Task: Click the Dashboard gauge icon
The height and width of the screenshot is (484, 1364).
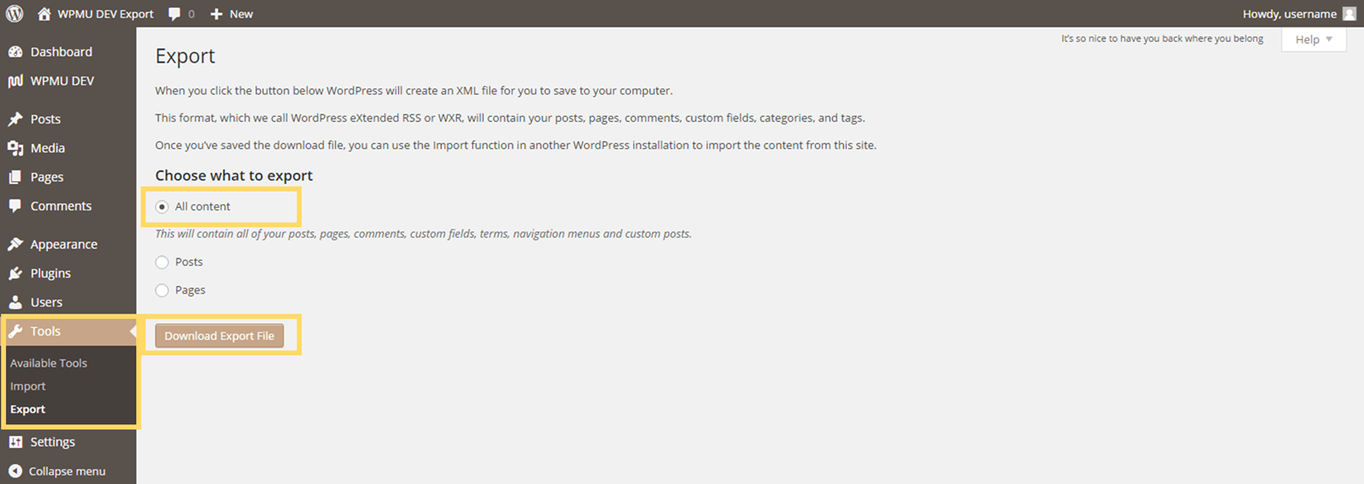Action: (15, 52)
